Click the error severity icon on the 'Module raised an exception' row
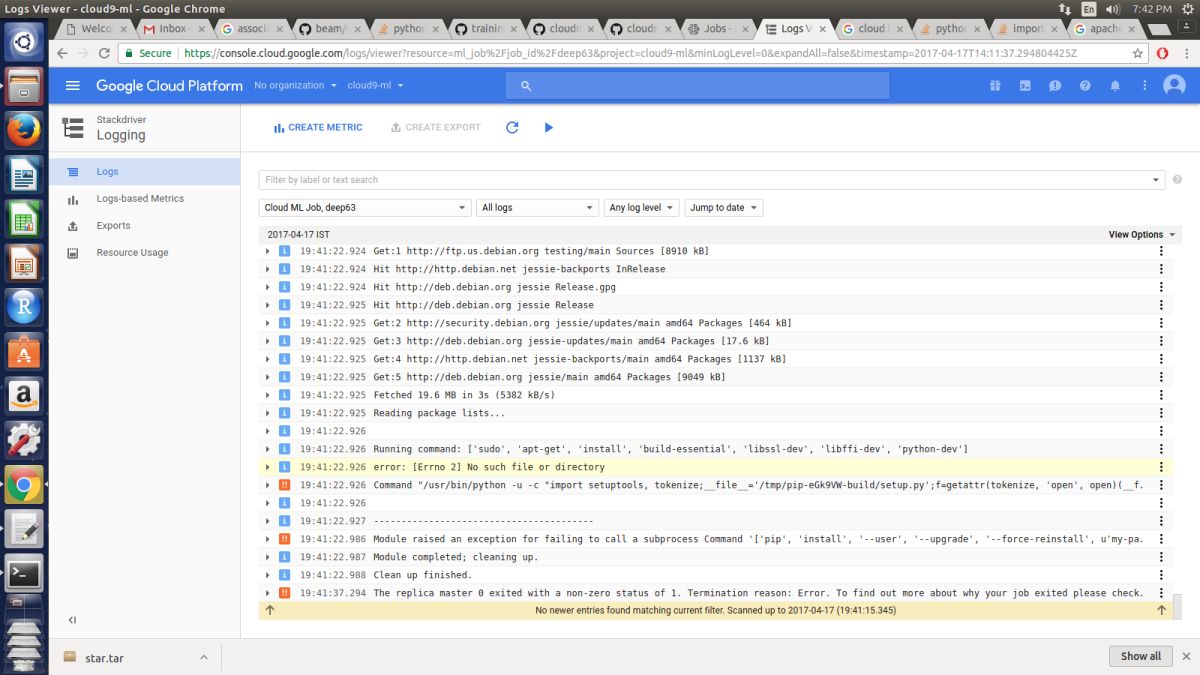1200x675 pixels. click(x=284, y=539)
